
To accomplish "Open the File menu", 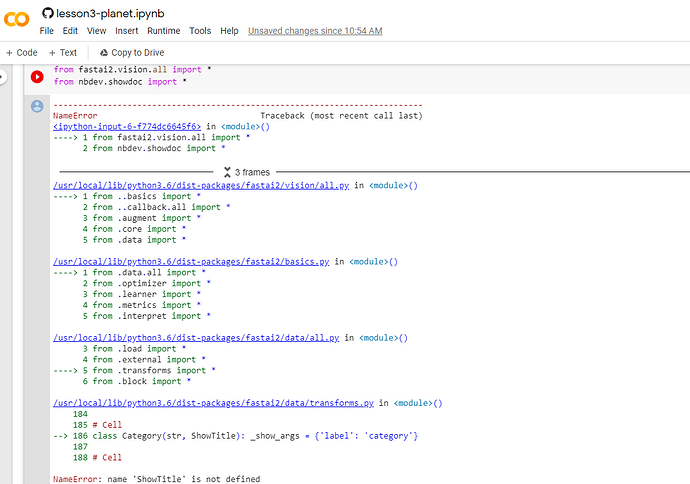I will 47,31.
